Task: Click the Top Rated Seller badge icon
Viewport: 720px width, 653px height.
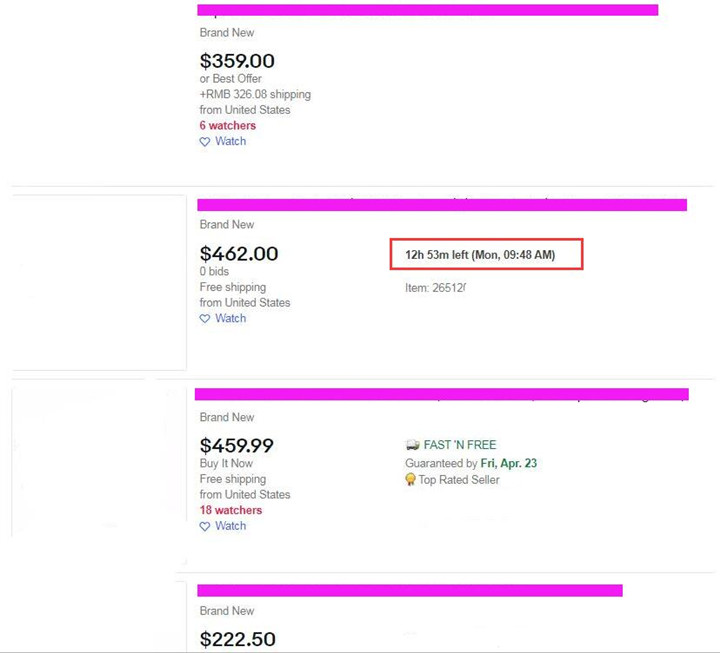Action: tap(411, 480)
